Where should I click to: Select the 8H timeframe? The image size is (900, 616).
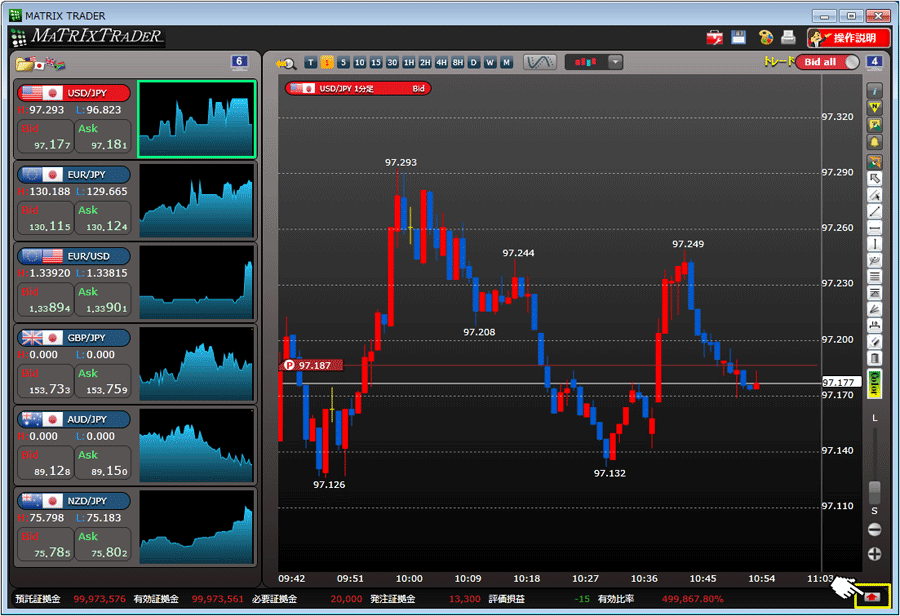point(457,63)
